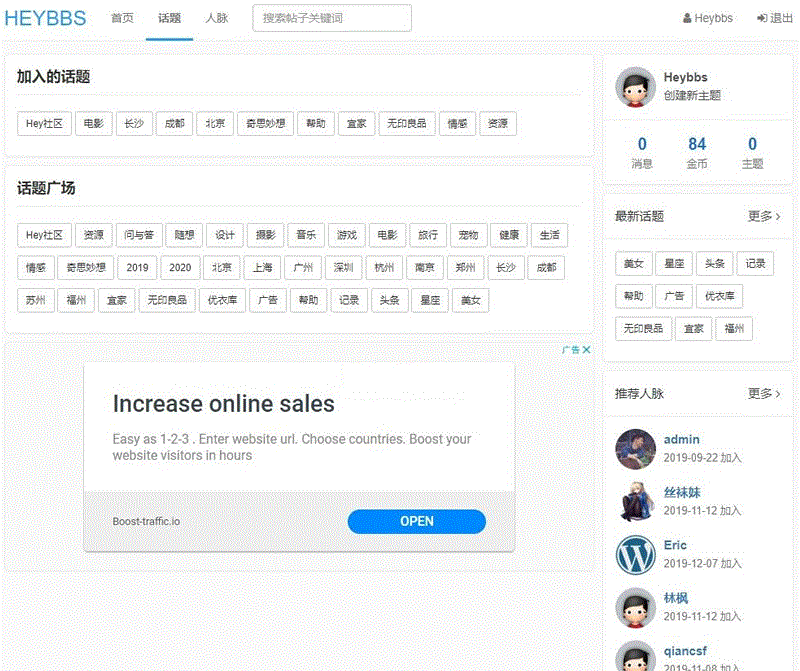The height and width of the screenshot is (671, 800).
Task: Expand 更多 in 推荐人脉 panel
Action: (x=764, y=394)
